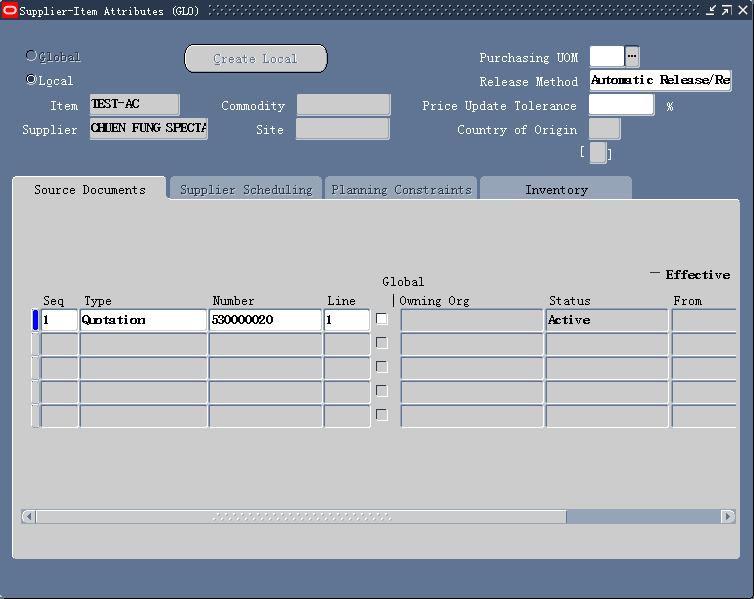Click the descriptive flexfield bracket box
This screenshot has height=599, width=754.
tap(597, 153)
